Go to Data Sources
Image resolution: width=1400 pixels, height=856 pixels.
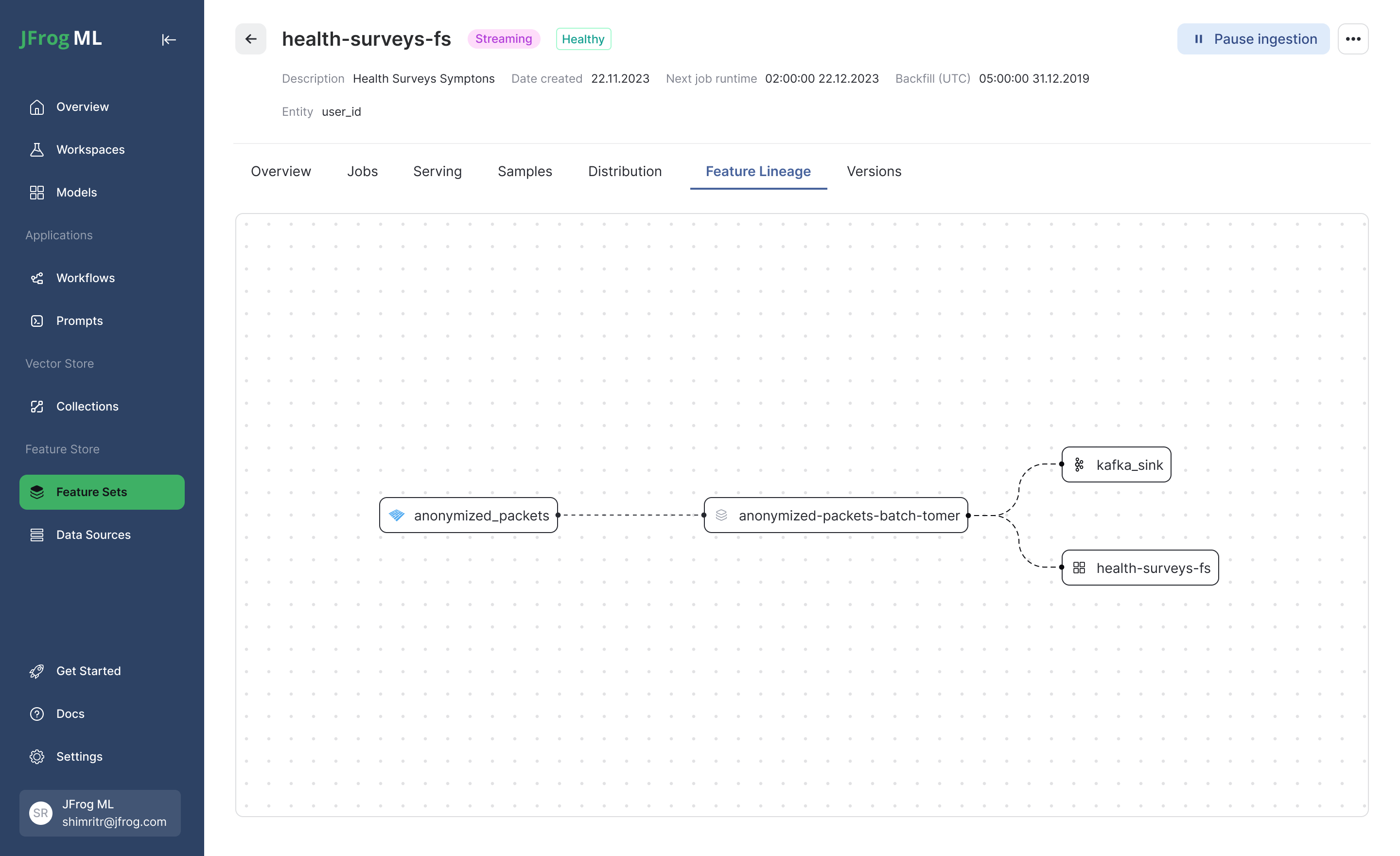pos(102,535)
